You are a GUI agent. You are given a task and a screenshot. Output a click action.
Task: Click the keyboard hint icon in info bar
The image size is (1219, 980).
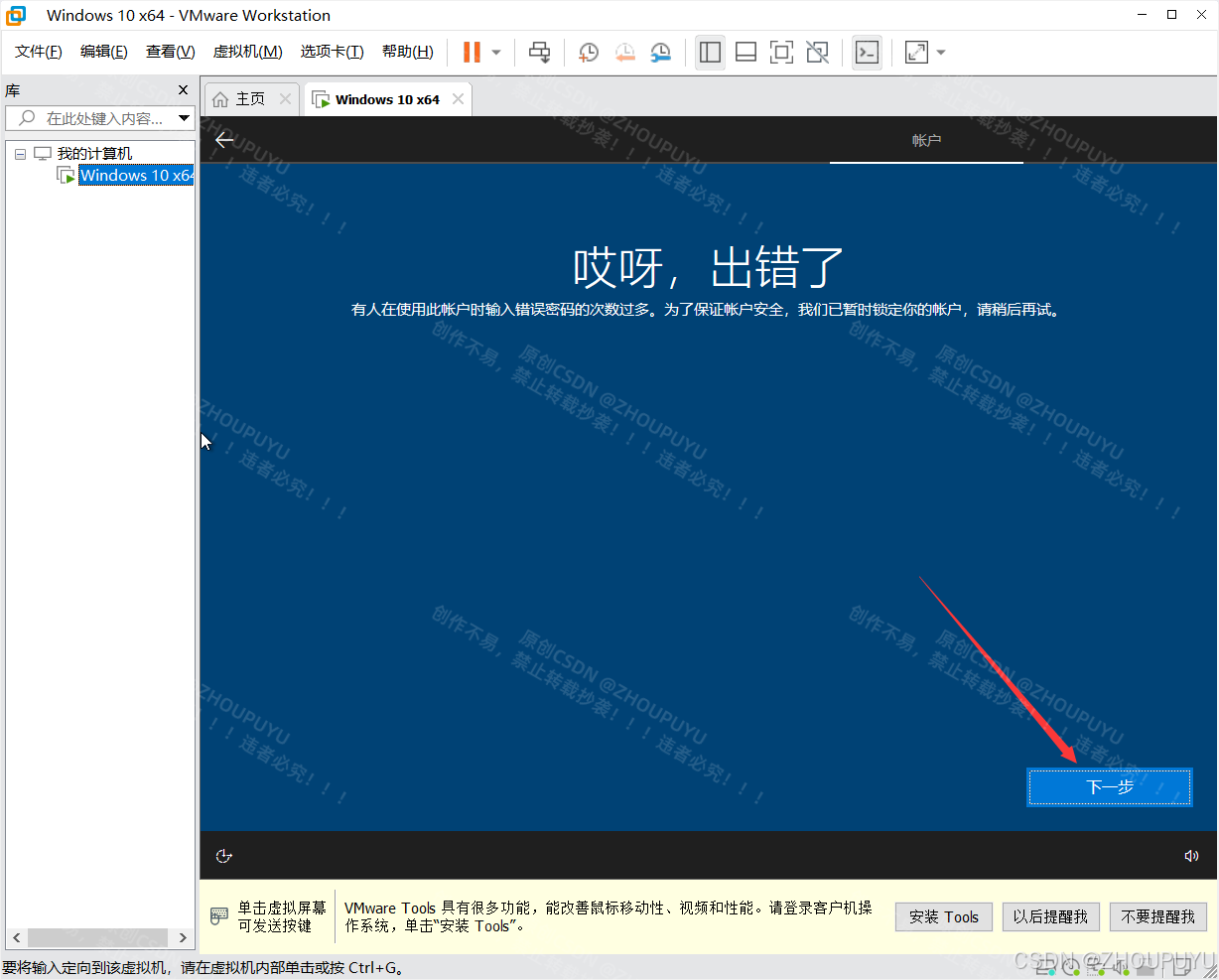[x=219, y=916]
